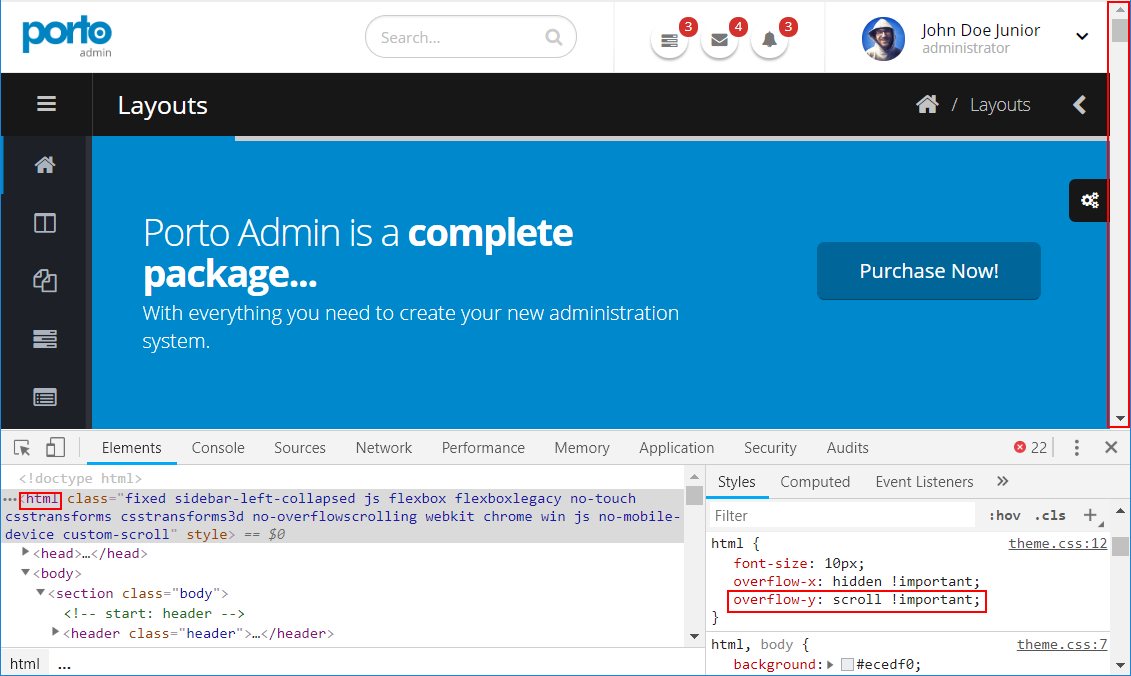Open the Audits tab
Viewport: 1131px width, 676px height.
(847, 447)
